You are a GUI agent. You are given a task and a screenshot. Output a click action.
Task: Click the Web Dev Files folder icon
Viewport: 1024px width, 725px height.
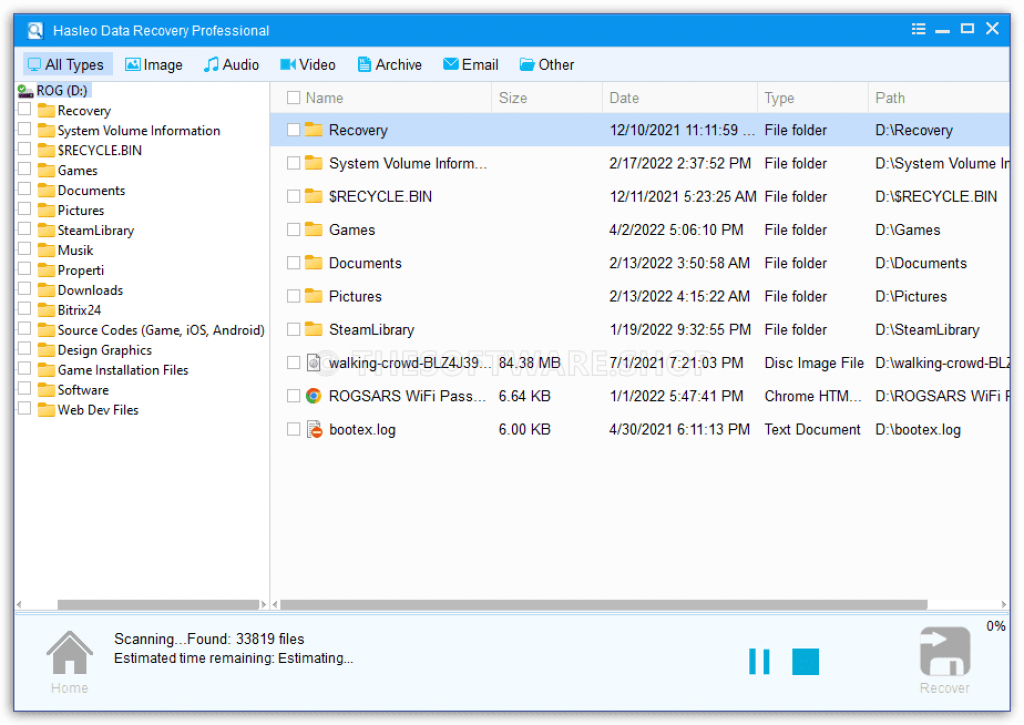(x=46, y=410)
